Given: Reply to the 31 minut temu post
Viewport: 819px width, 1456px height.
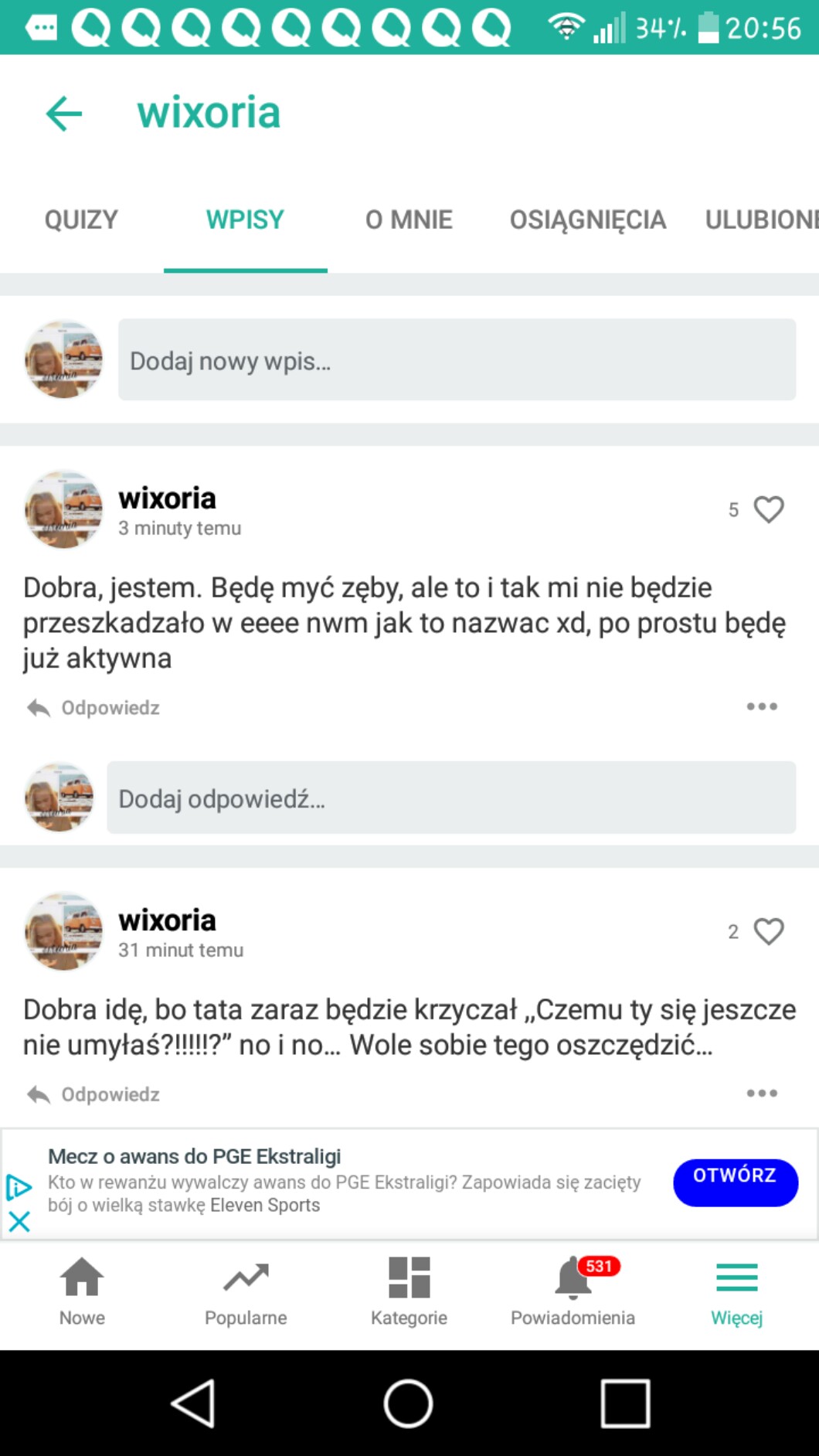Looking at the screenshot, I should (x=94, y=1094).
